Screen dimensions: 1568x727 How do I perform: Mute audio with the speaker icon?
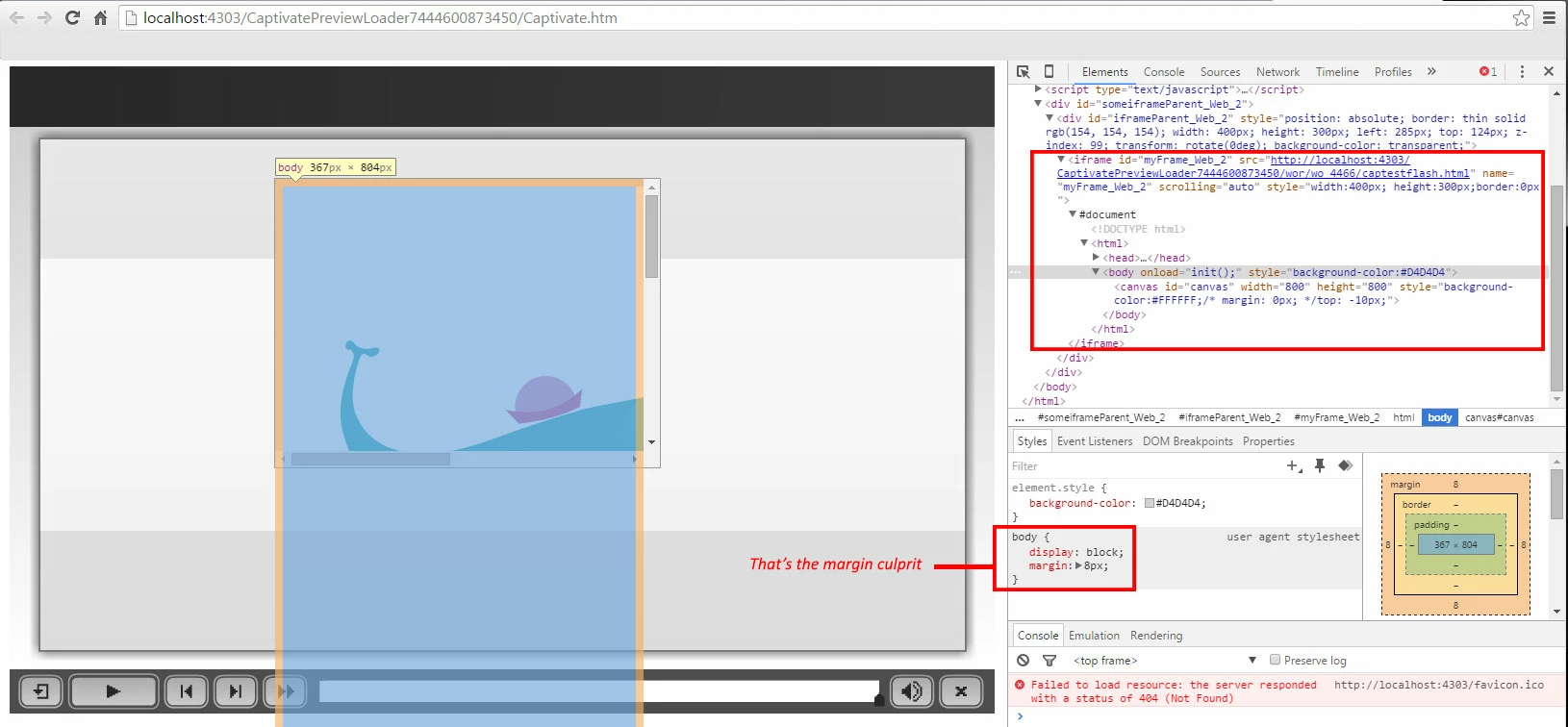912,691
